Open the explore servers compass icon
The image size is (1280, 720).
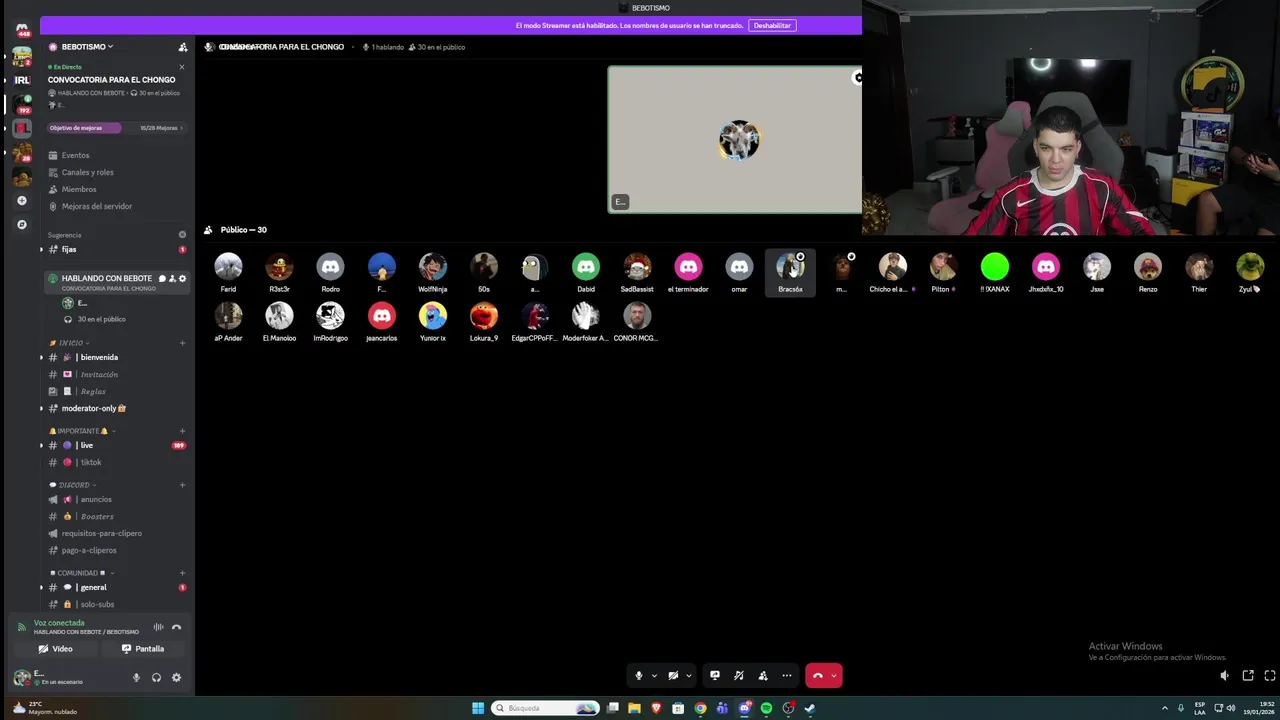pos(22,224)
